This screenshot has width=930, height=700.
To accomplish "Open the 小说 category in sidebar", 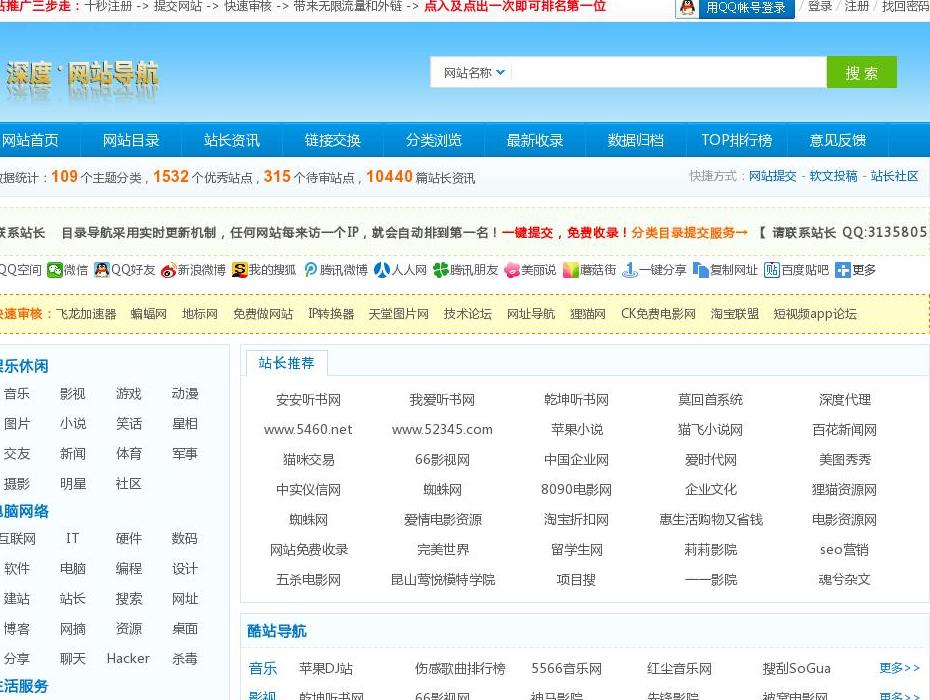I will pyautogui.click(x=73, y=424).
